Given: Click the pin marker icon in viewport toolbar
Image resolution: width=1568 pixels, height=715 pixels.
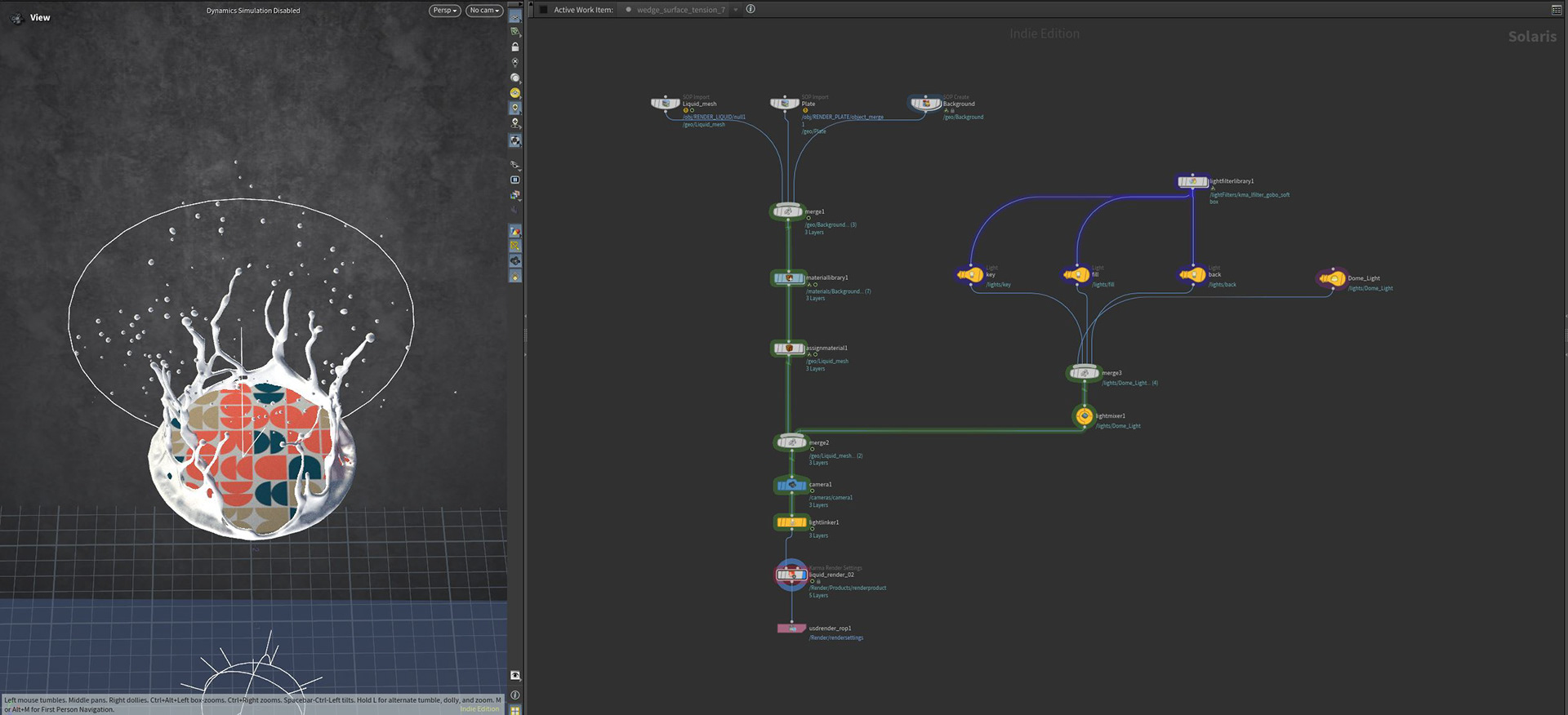Looking at the screenshot, I should (x=515, y=123).
